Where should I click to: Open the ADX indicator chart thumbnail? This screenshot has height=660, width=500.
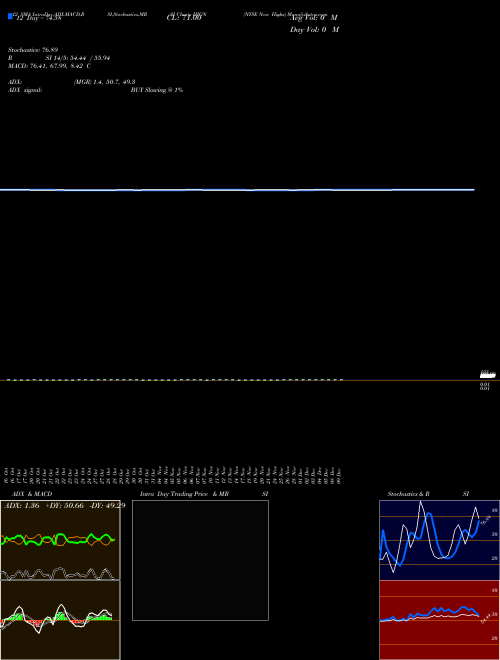click(60, 540)
